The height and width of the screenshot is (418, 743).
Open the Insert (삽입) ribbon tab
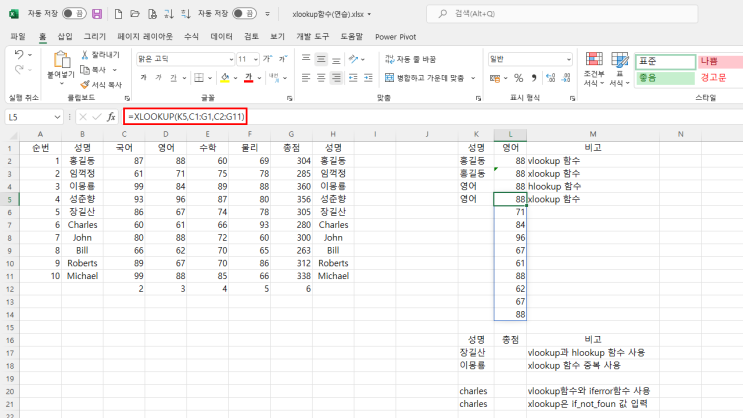click(65, 36)
